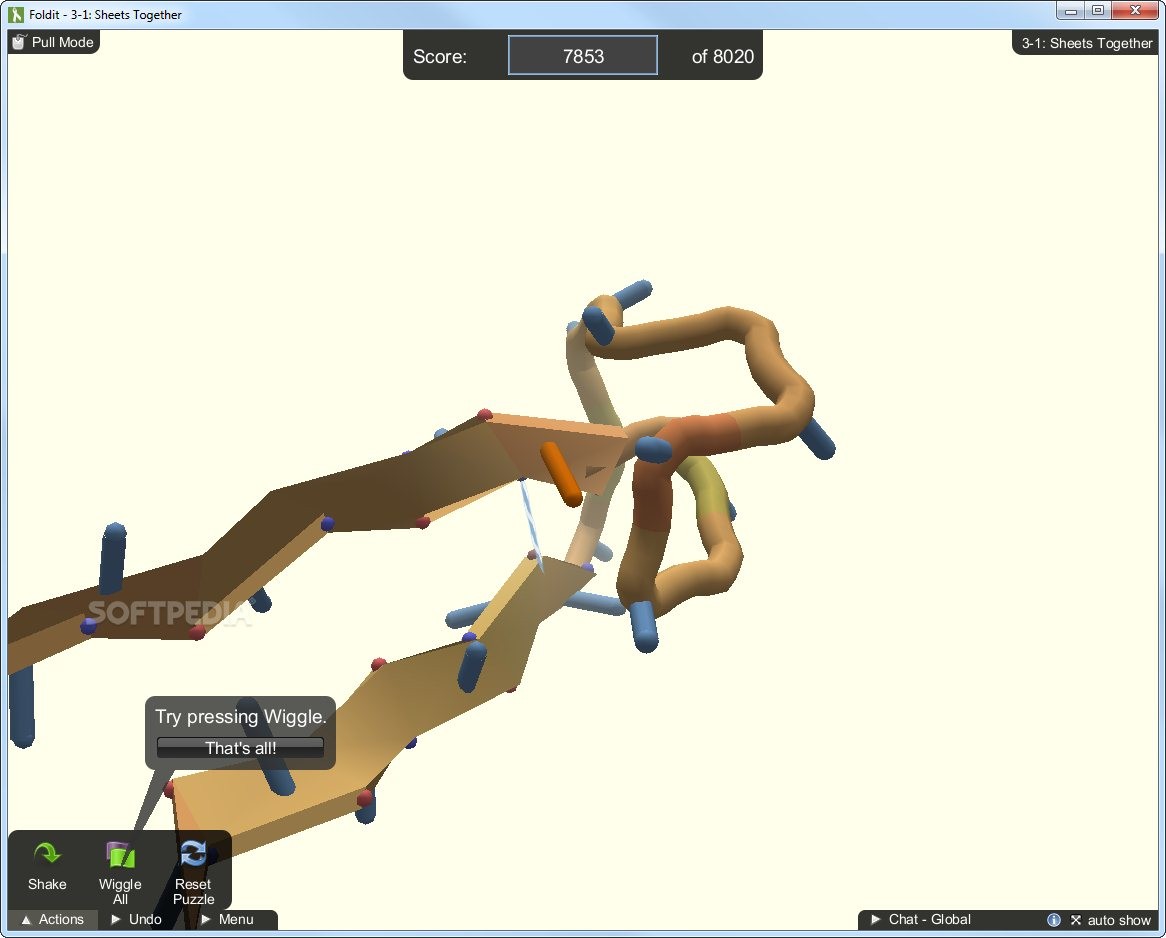This screenshot has height=938, width=1166.
Task: Expand the Undo panel
Action: point(136,919)
